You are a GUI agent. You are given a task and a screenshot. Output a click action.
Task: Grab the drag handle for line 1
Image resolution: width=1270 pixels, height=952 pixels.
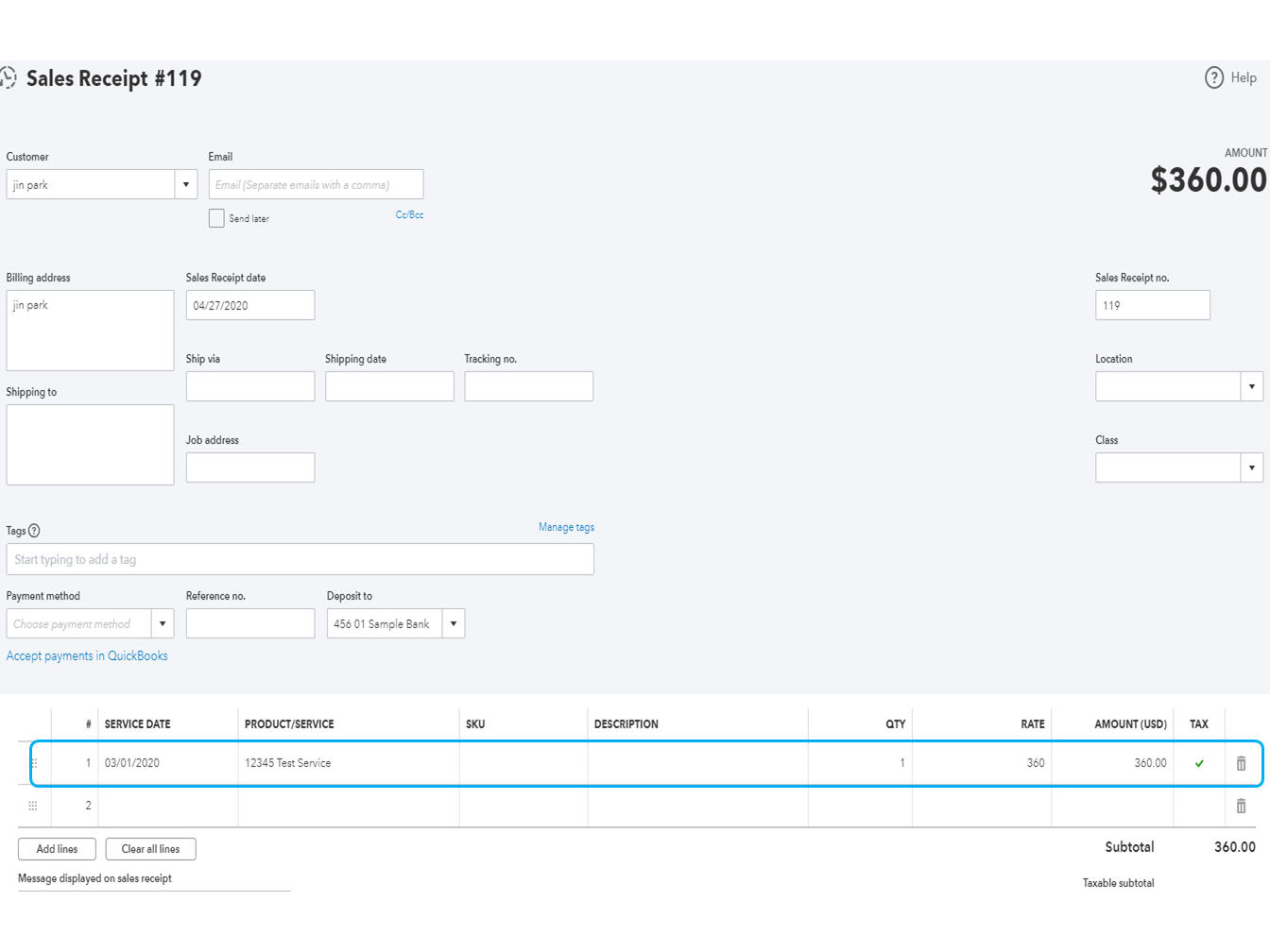[33, 763]
